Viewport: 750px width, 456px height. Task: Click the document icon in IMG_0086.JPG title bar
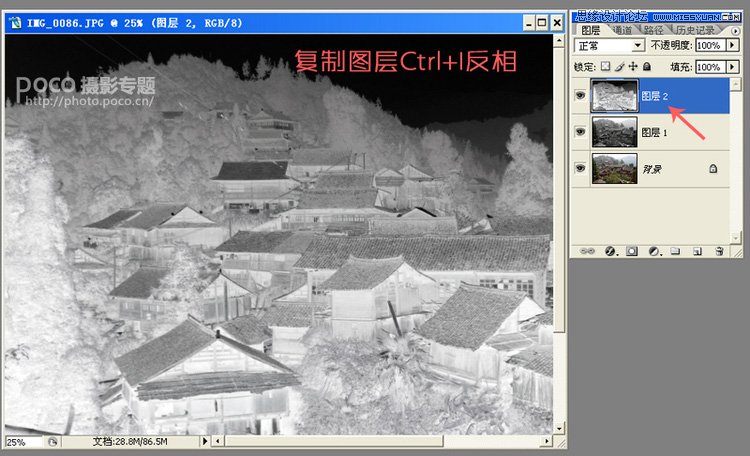tap(15, 23)
